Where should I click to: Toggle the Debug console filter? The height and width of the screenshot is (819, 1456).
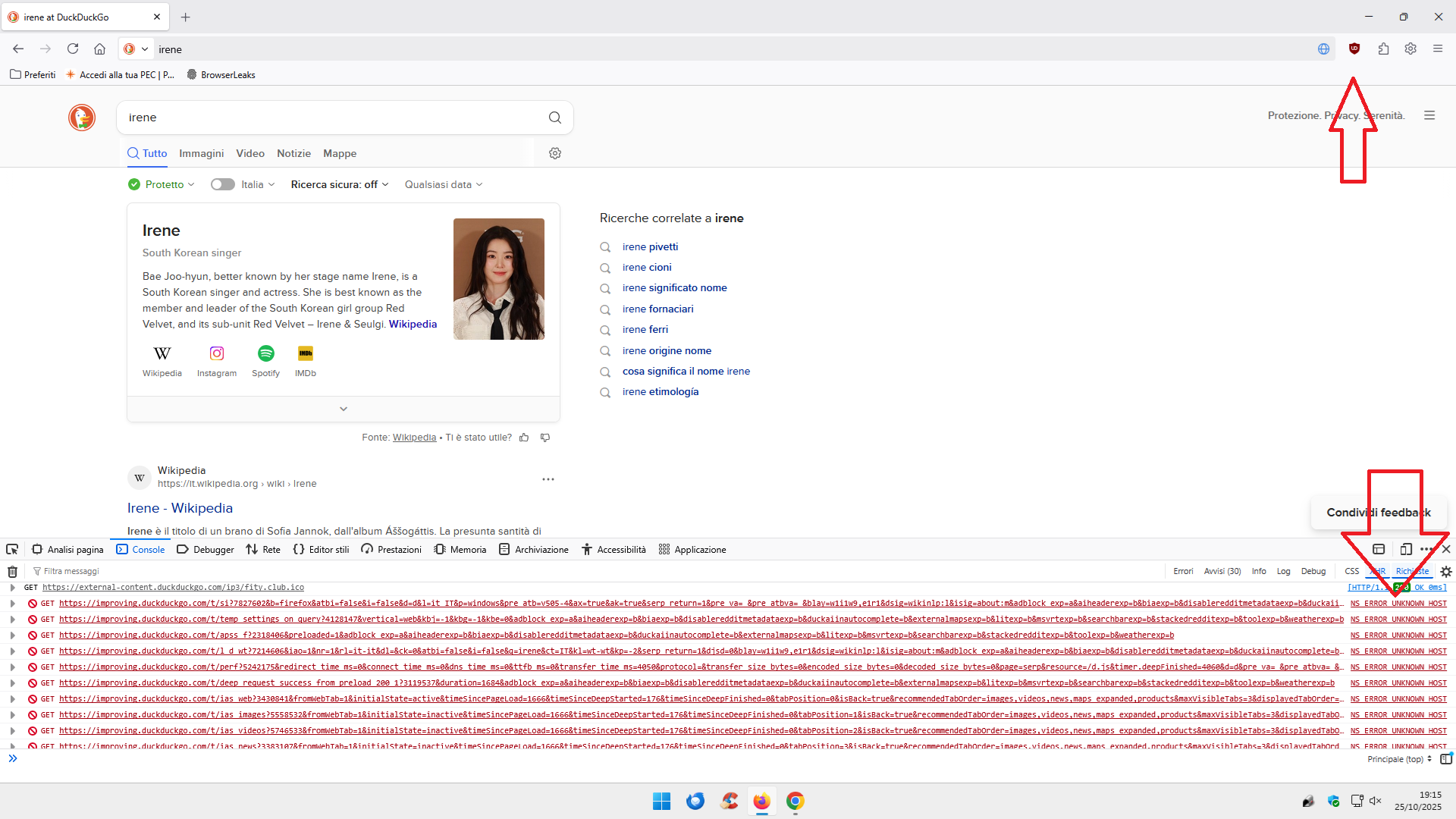click(1313, 571)
